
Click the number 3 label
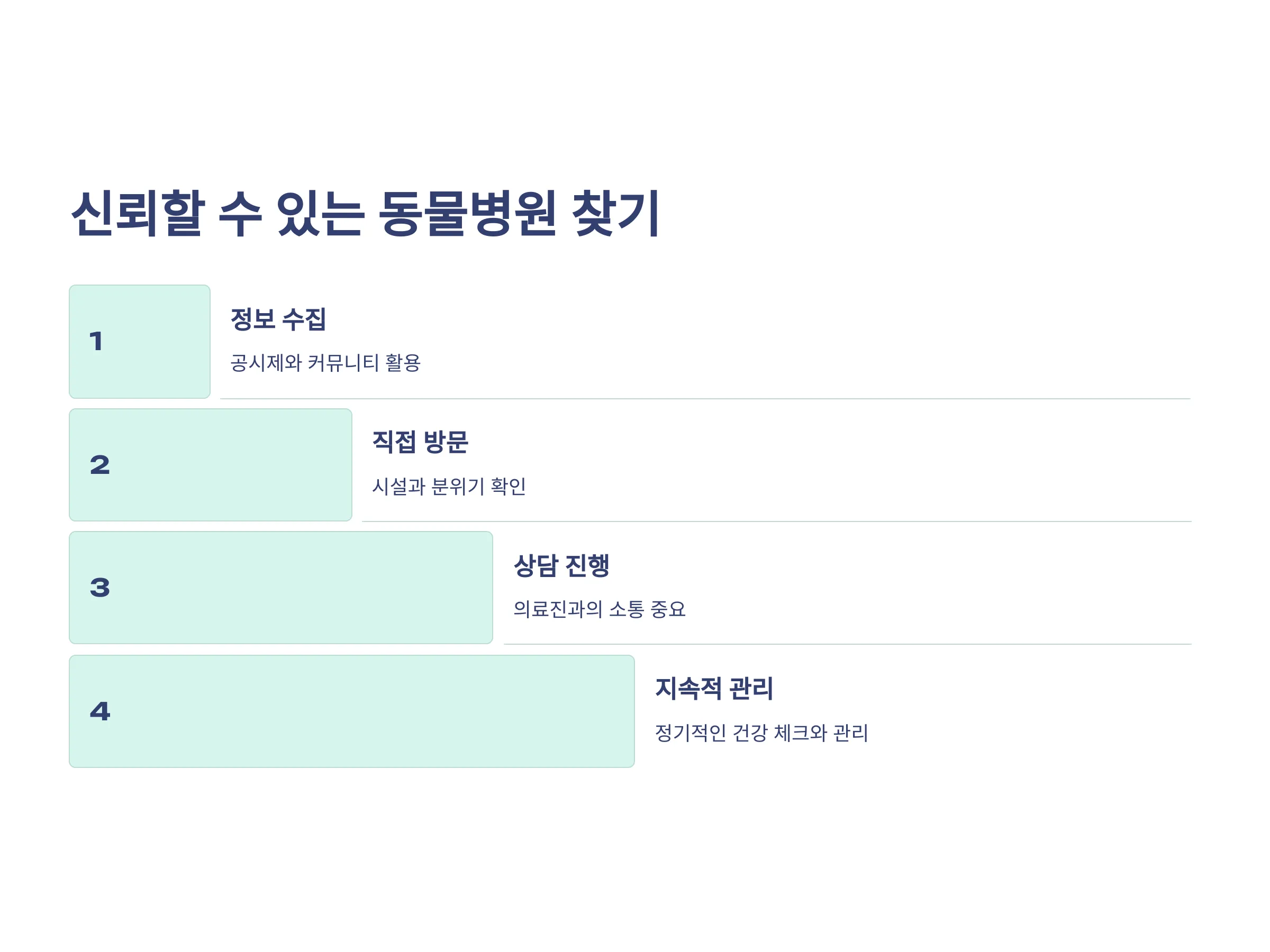[x=100, y=588]
